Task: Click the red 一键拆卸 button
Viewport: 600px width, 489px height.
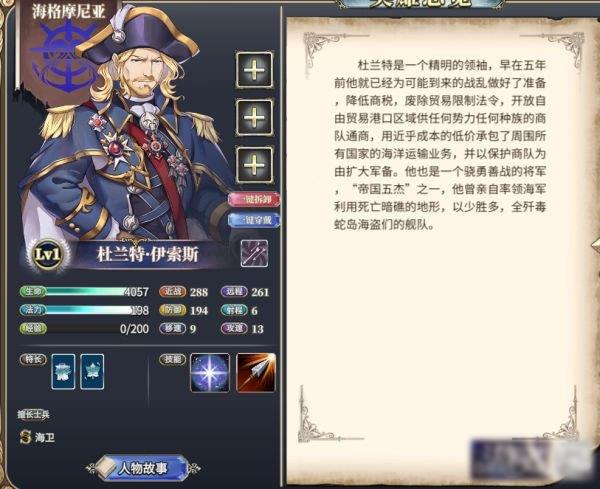Action: tap(254, 199)
